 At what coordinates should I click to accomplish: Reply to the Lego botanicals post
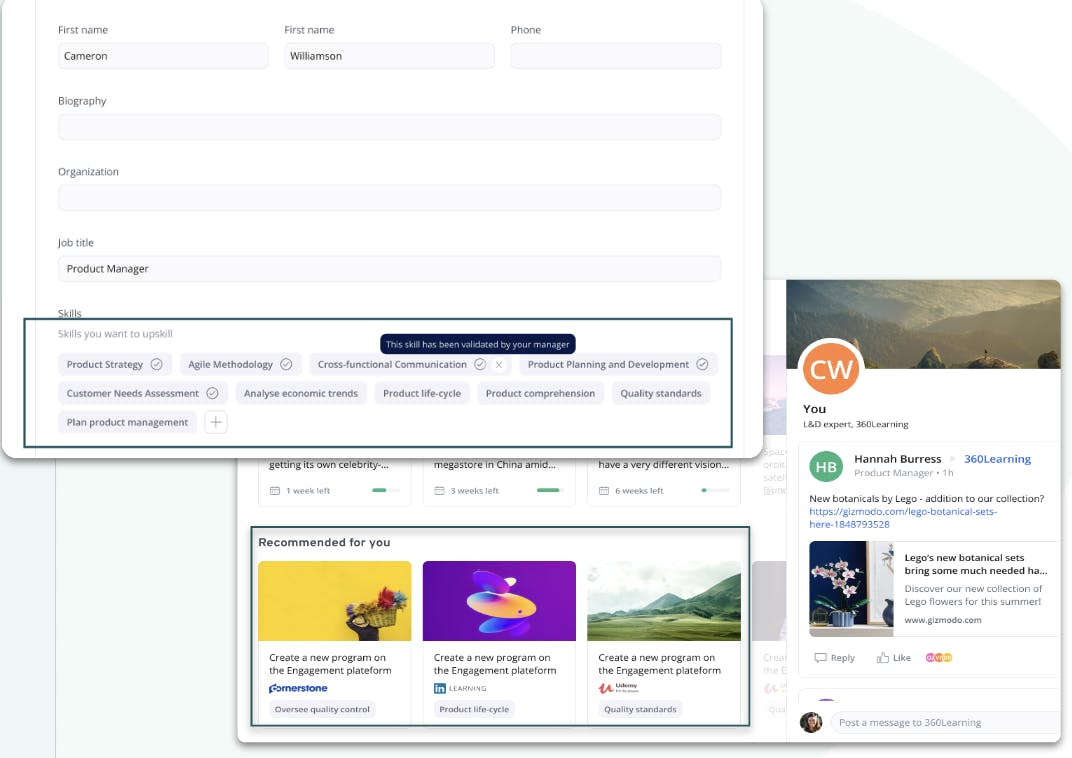[x=835, y=658]
